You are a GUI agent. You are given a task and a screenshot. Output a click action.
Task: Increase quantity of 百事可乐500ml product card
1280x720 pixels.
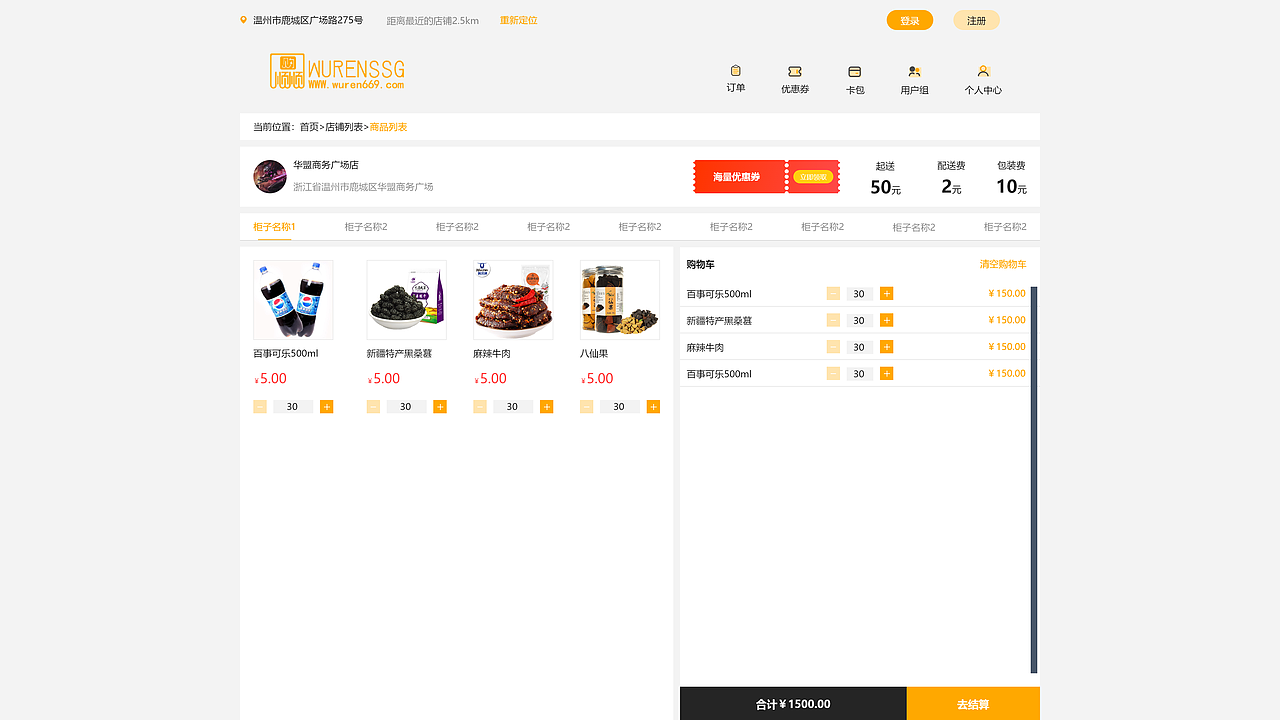point(327,406)
